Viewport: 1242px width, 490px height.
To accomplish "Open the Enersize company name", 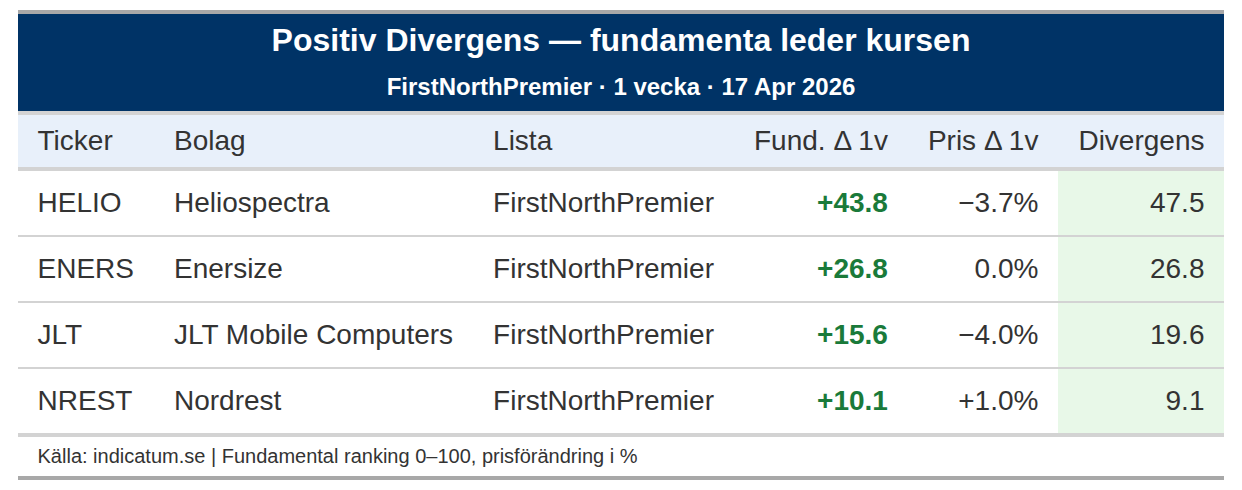I will pyautogui.click(x=228, y=269).
